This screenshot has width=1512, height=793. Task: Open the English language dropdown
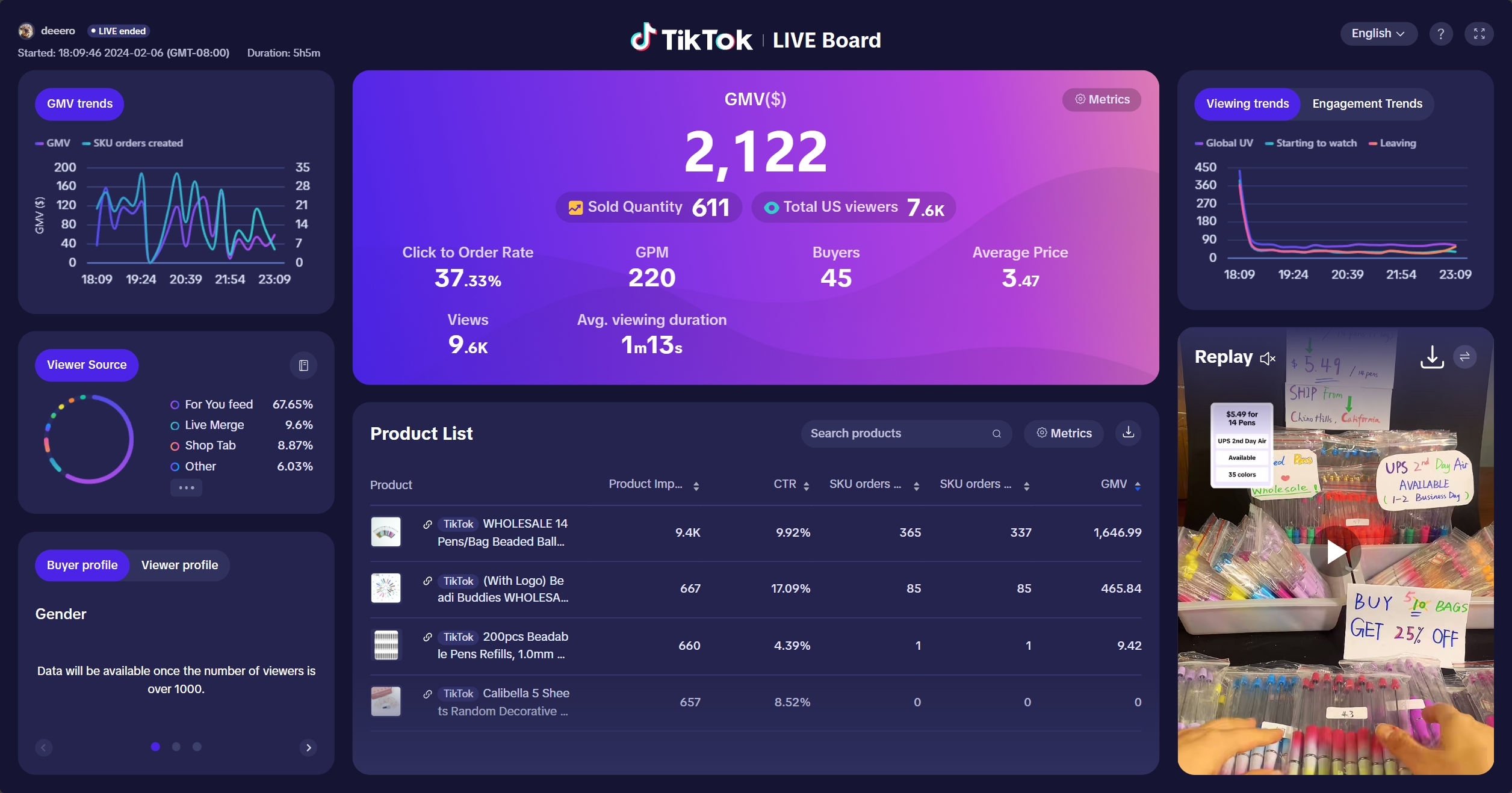point(1378,34)
